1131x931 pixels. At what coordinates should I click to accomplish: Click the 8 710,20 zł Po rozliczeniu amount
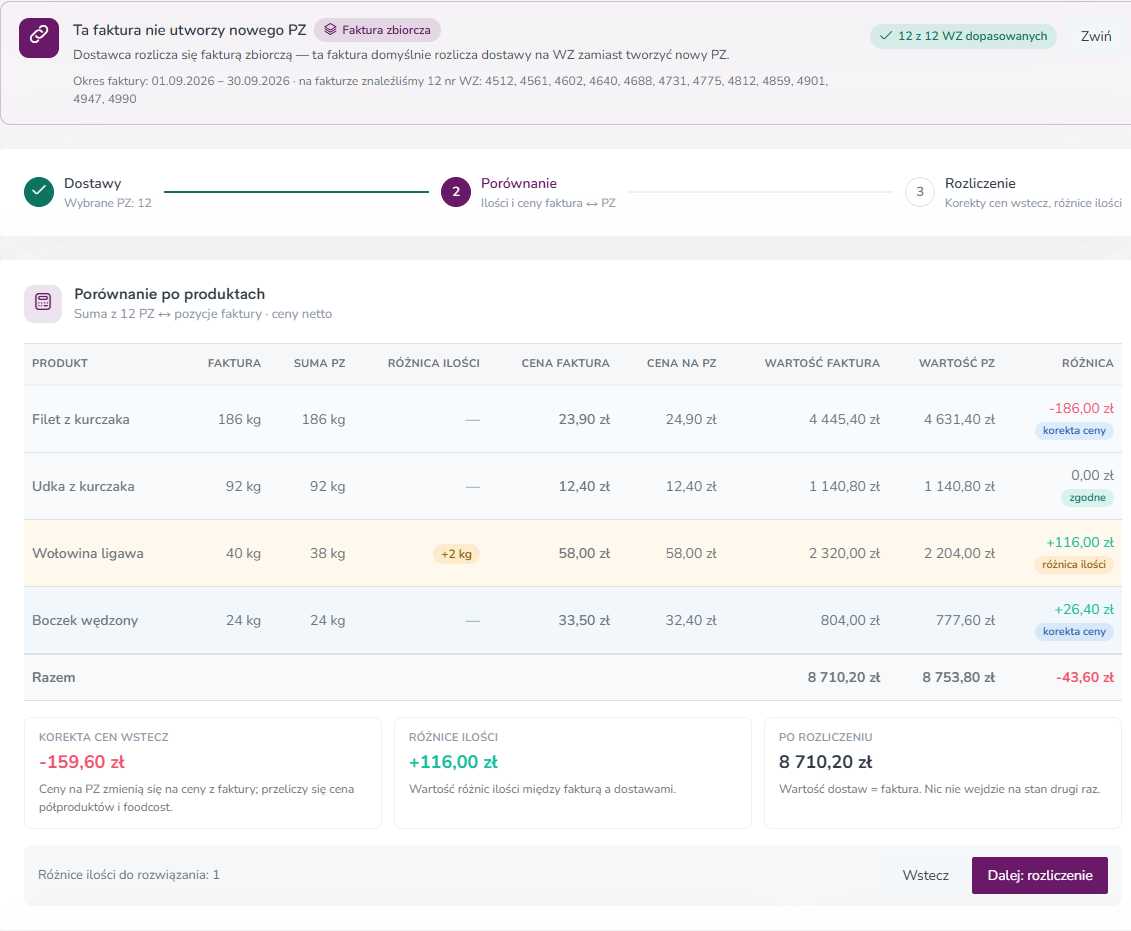tap(826, 762)
